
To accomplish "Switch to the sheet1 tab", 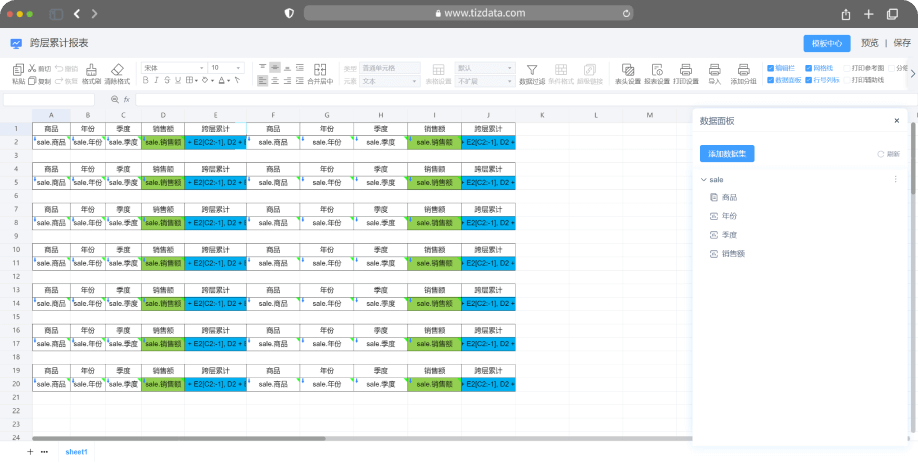I will (x=77, y=452).
